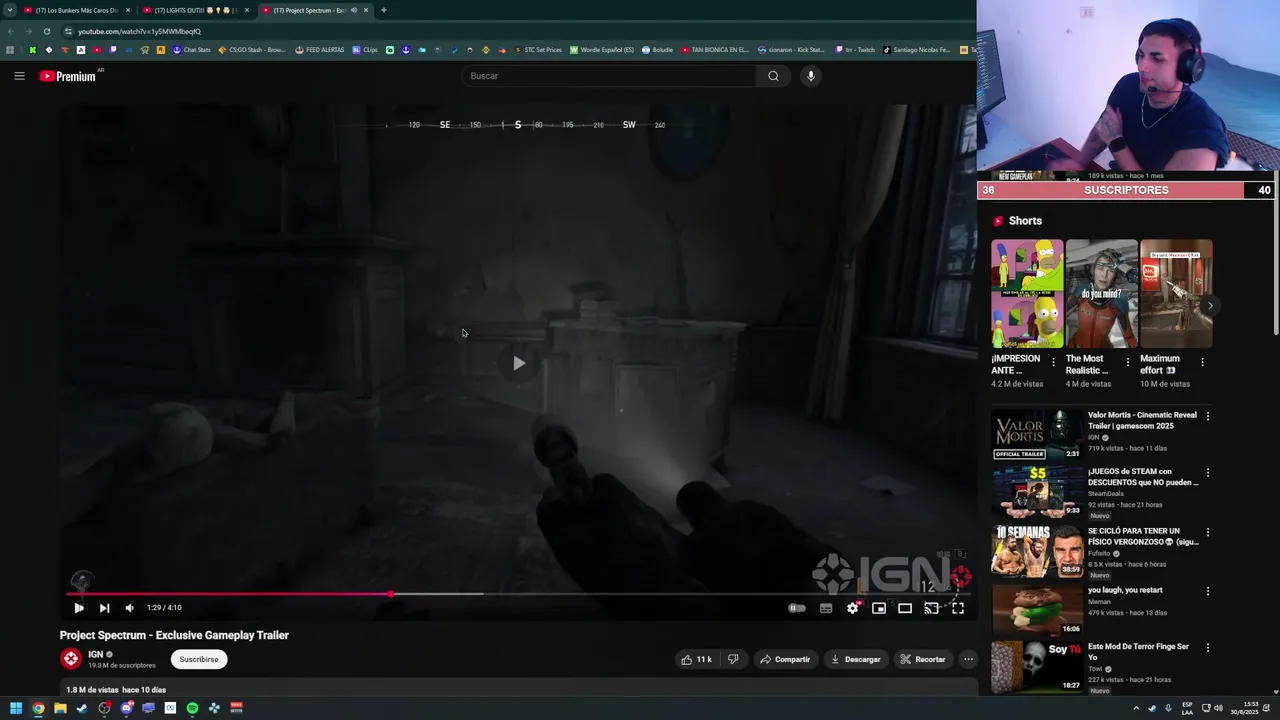Open IGN channel avatar
The height and width of the screenshot is (720, 1280).
pos(70,658)
